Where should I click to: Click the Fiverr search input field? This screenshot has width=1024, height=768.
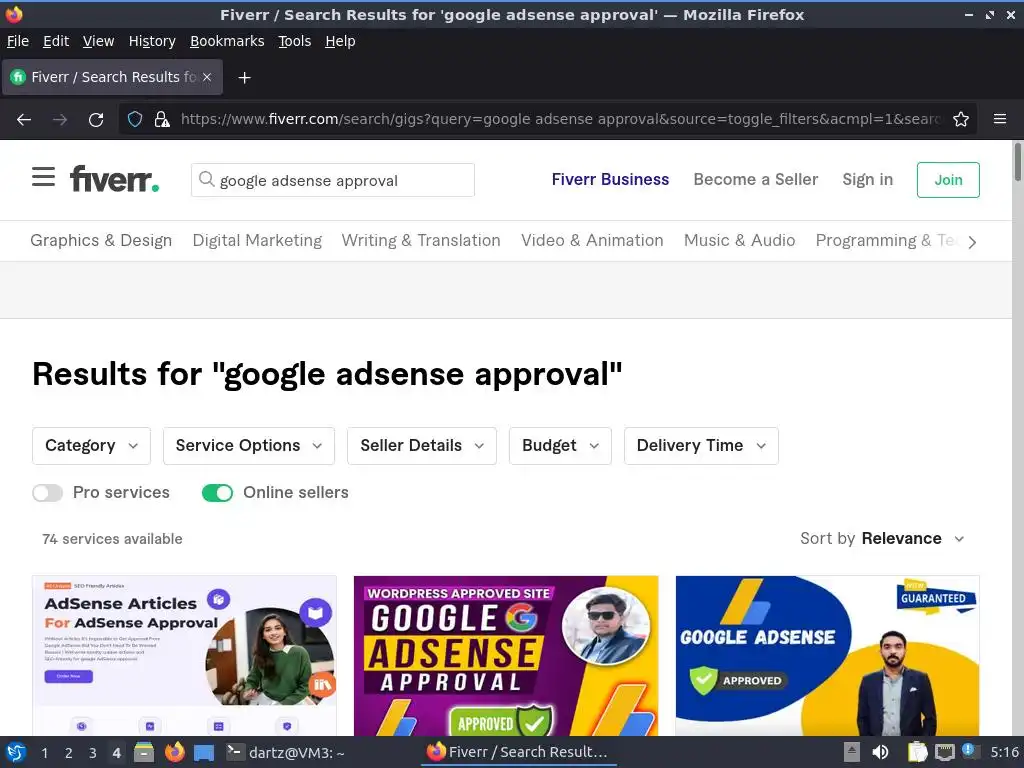coord(333,180)
